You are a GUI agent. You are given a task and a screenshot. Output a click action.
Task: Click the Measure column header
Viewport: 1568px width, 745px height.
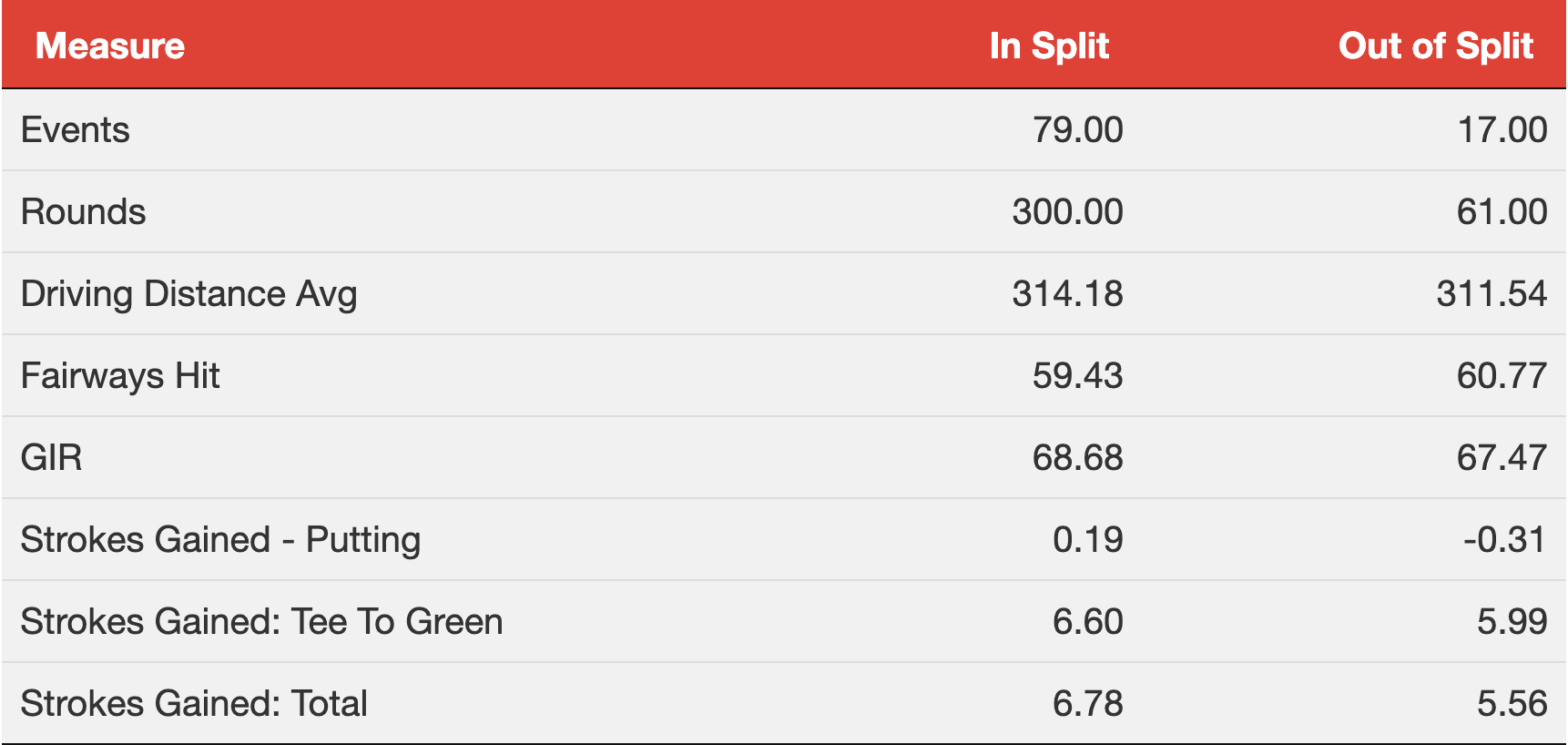point(110,46)
